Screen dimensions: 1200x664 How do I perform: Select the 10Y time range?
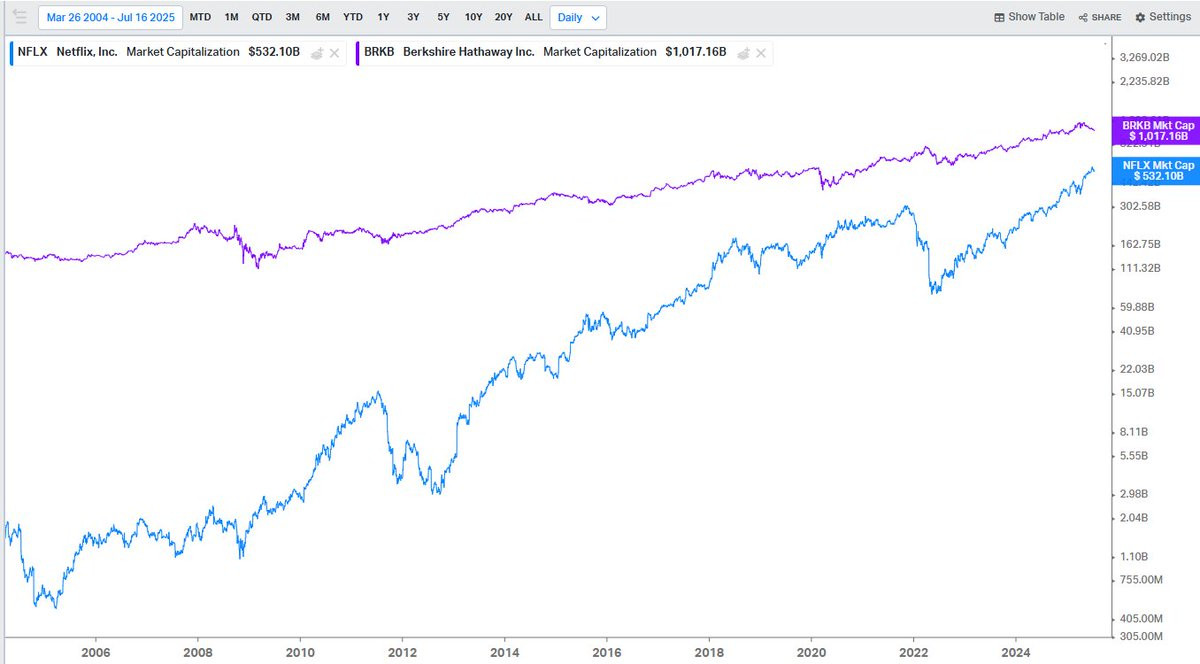474,17
